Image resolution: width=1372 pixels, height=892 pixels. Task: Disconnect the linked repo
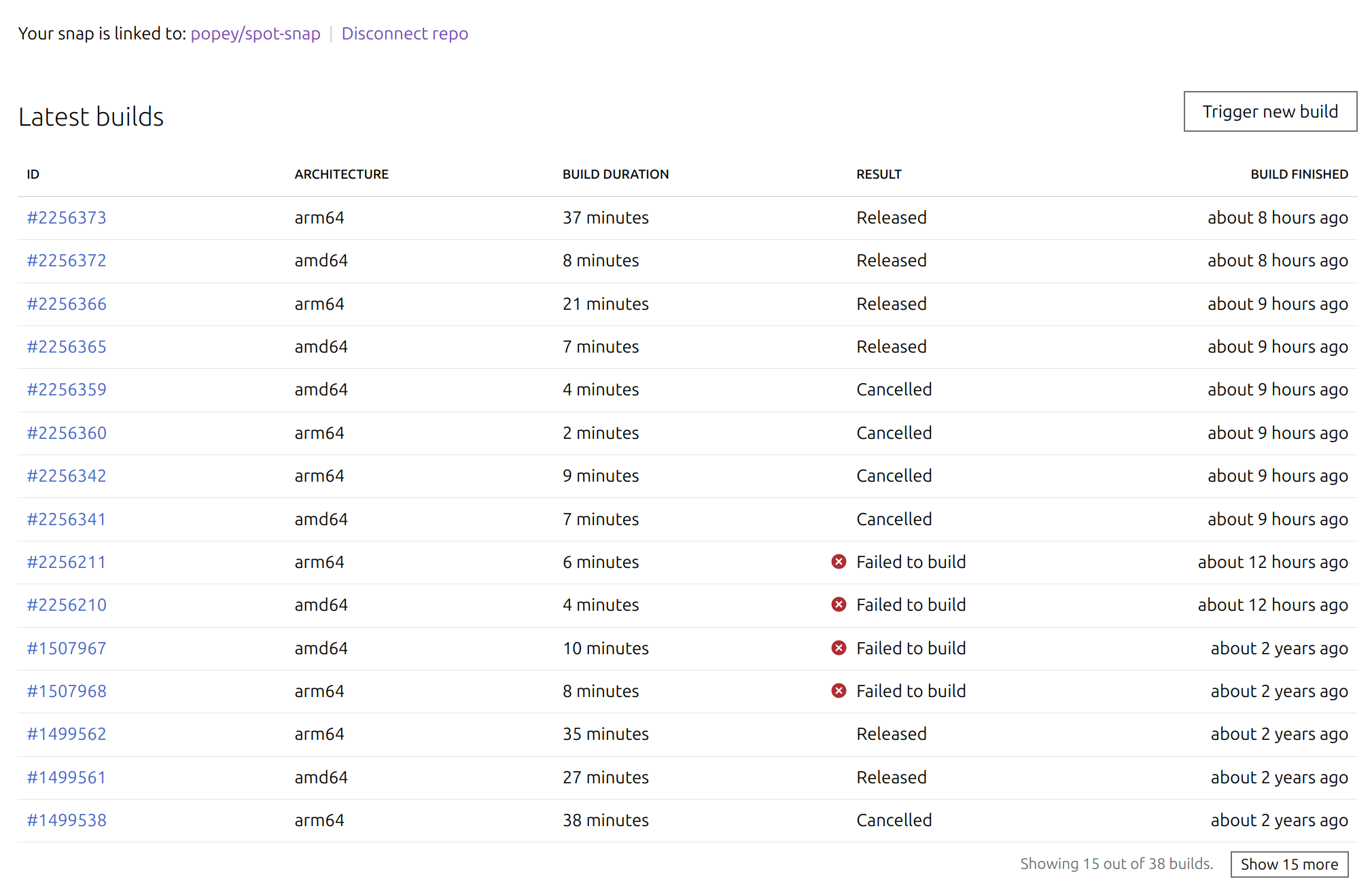(x=404, y=33)
